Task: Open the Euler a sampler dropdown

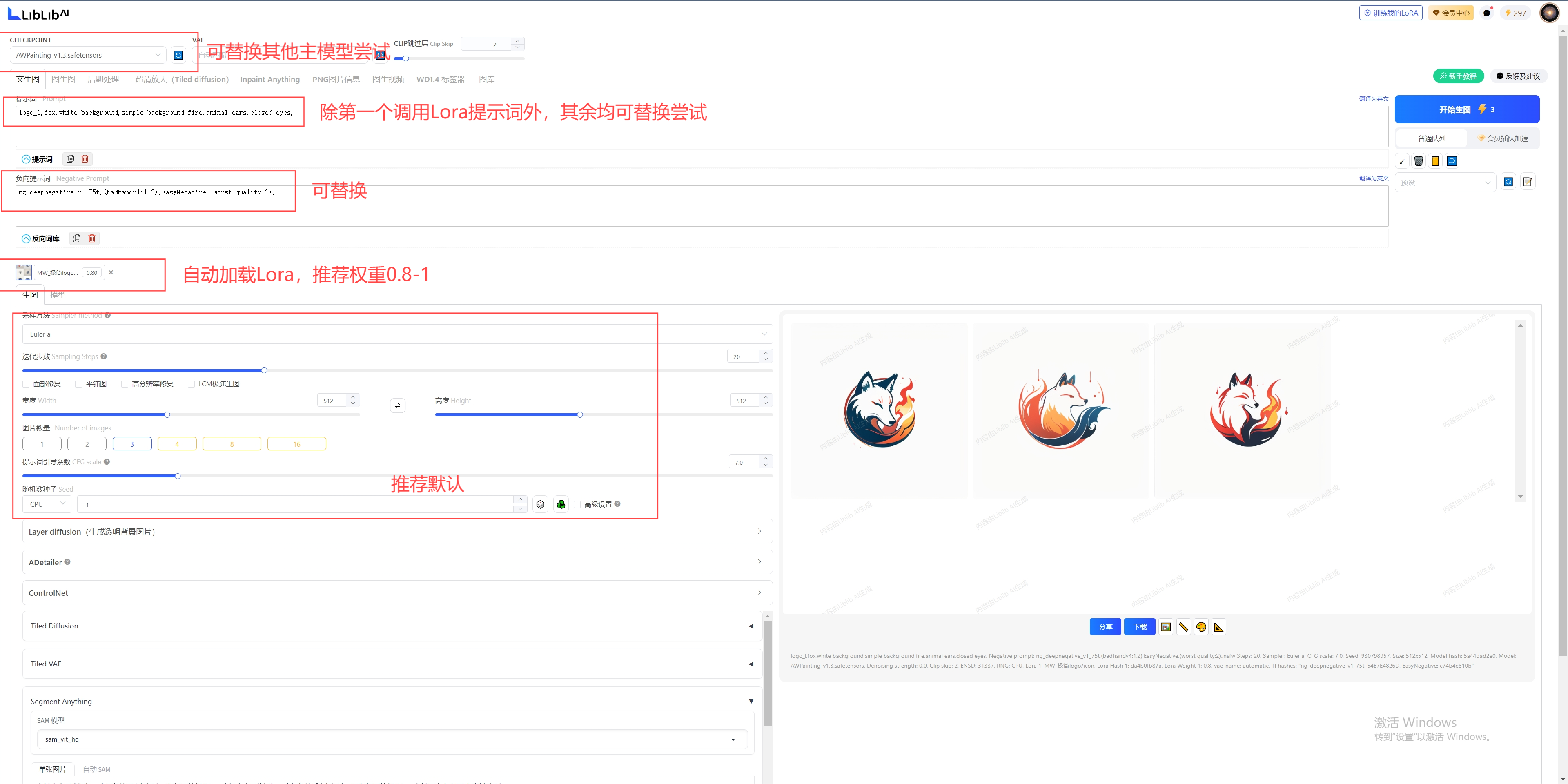Action: tap(397, 334)
